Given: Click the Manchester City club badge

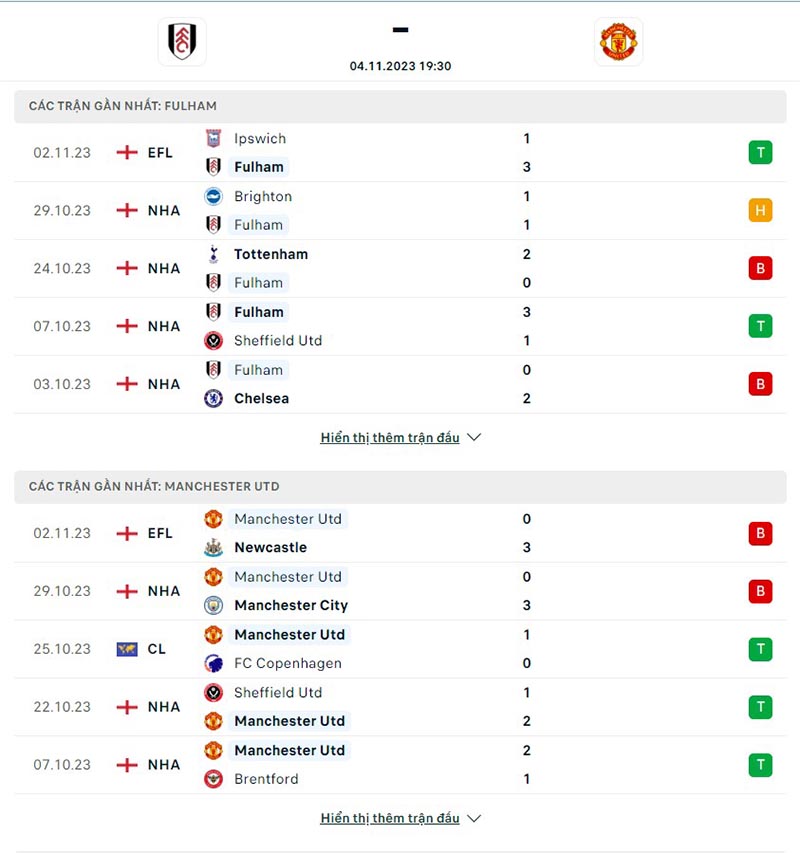Looking at the screenshot, I should click(213, 605).
